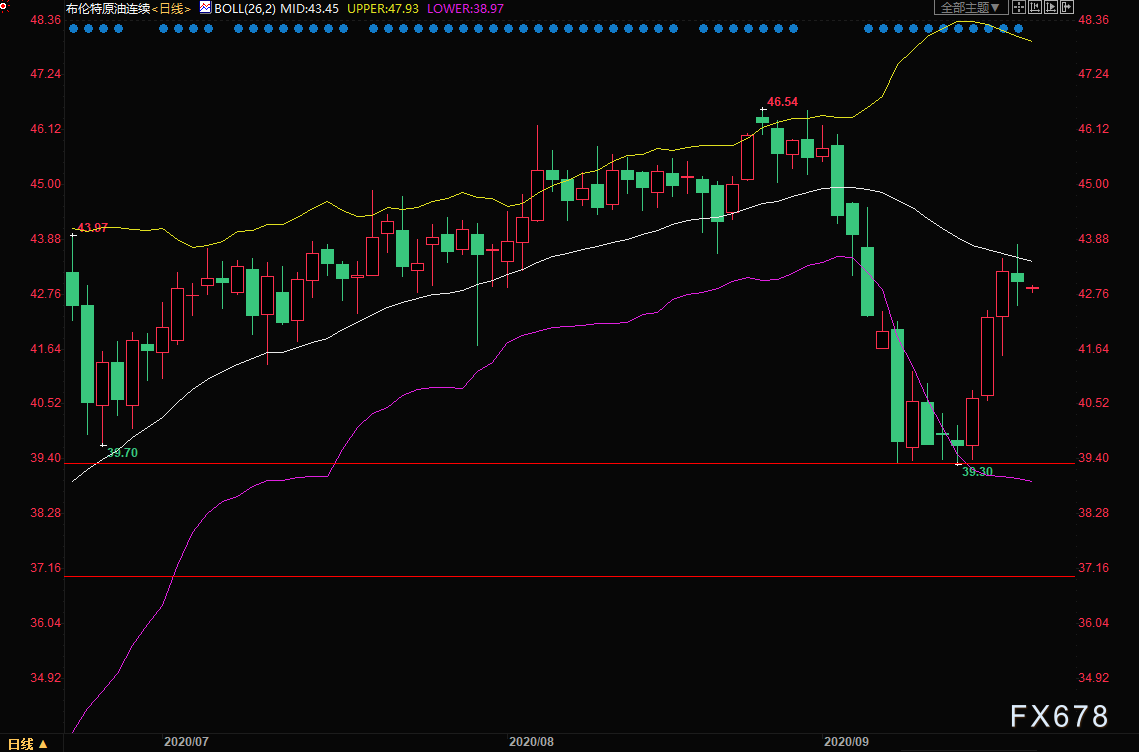
Task: Click the 43.97 price label
Action: pyautogui.click(x=92, y=228)
